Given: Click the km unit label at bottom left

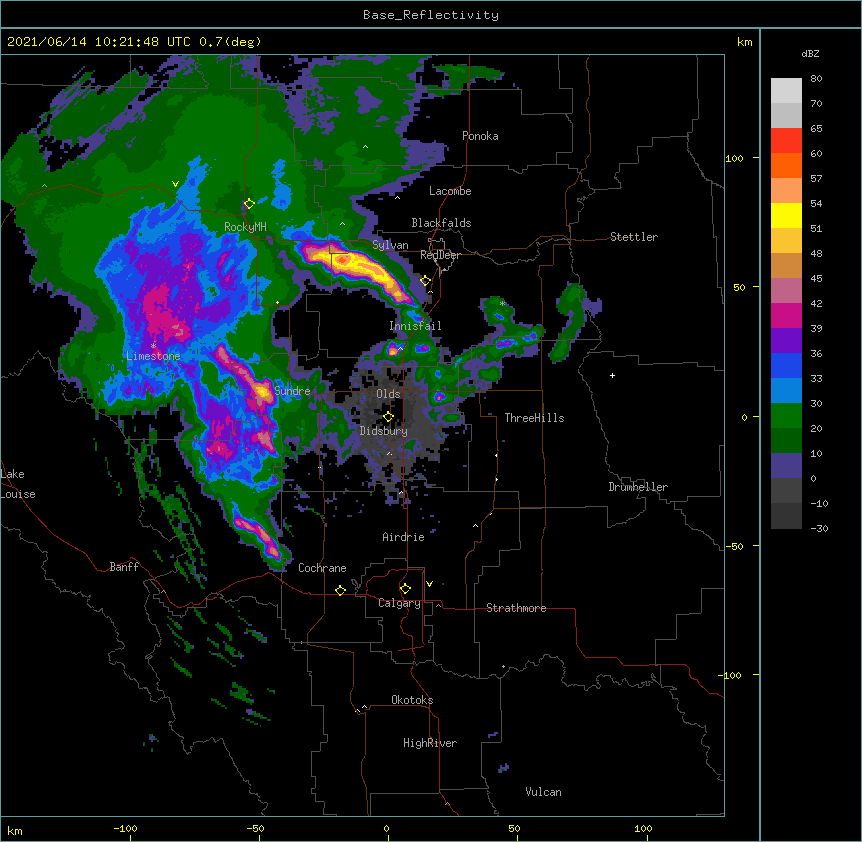Looking at the screenshot, I should pyautogui.click(x=15, y=831).
